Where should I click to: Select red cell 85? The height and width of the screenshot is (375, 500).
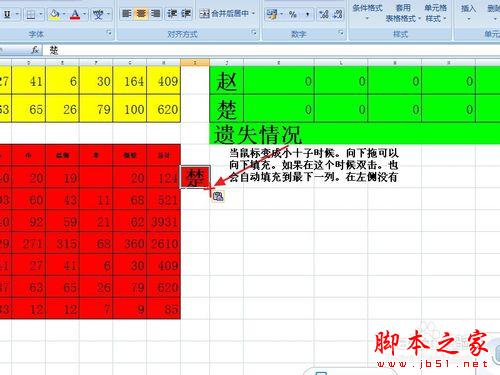(x=164, y=309)
